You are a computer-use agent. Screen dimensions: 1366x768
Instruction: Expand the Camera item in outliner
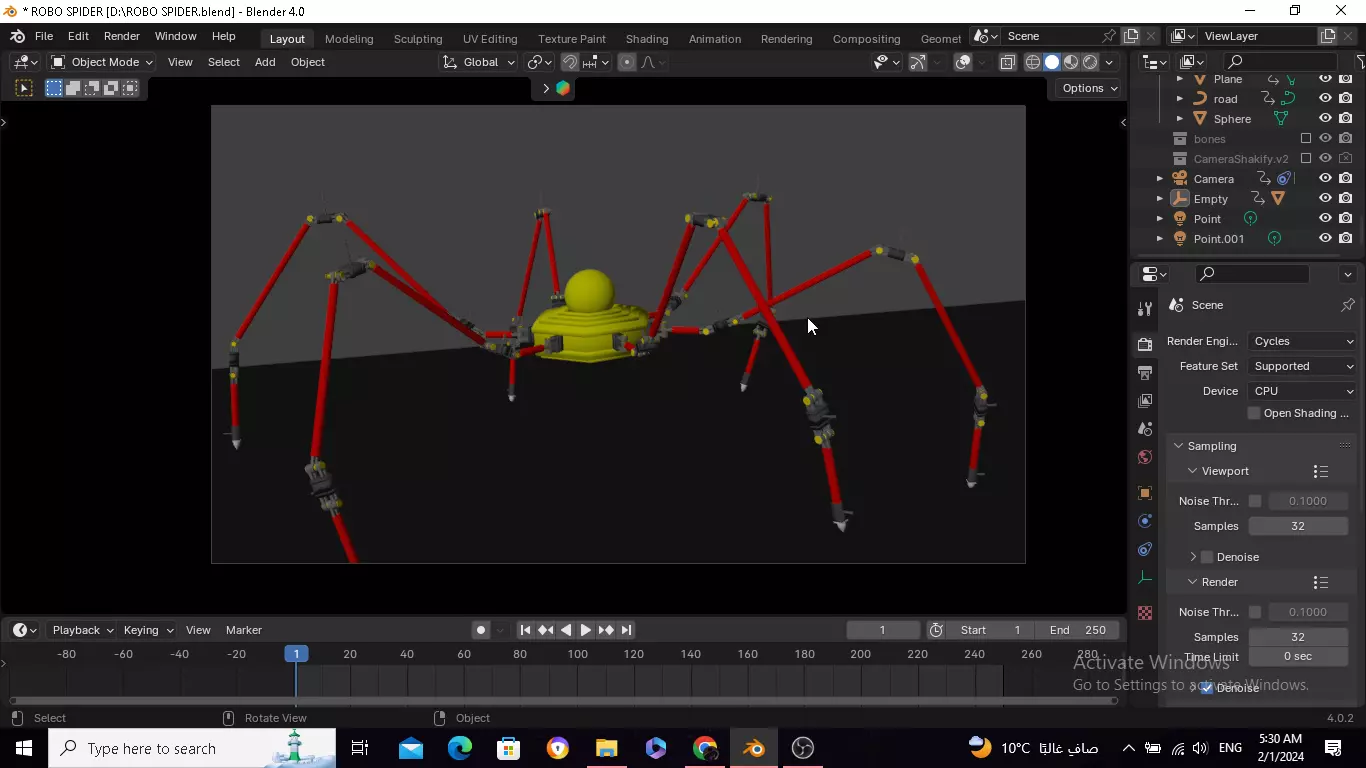point(1160,179)
